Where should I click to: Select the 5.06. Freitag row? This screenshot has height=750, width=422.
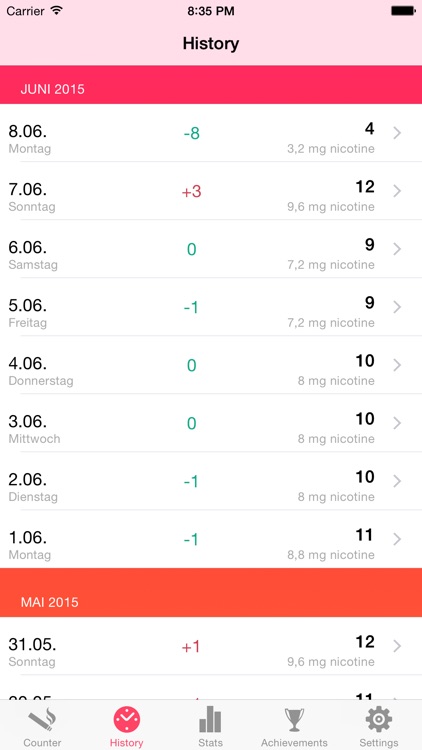coord(211,307)
